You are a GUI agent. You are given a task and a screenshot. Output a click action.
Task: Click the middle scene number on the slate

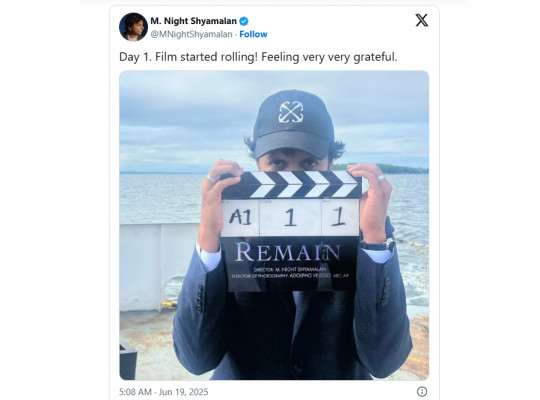290,217
